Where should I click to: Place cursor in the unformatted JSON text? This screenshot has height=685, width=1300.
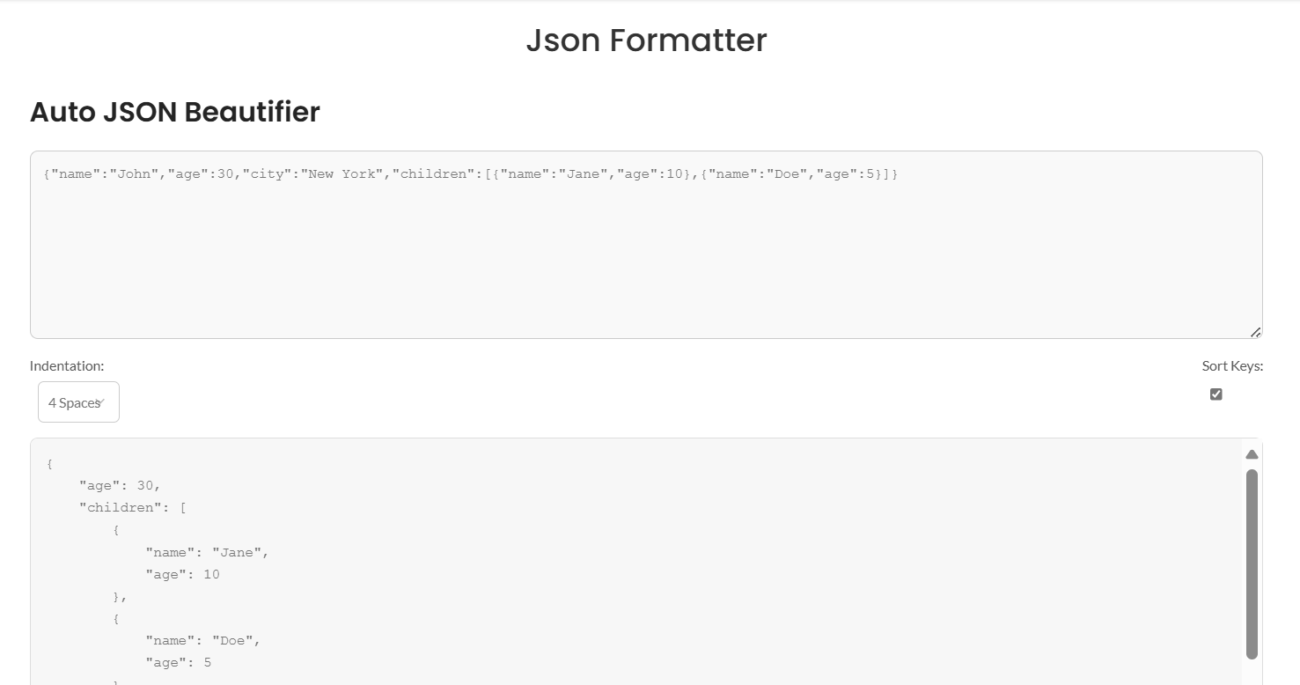(x=400, y=178)
